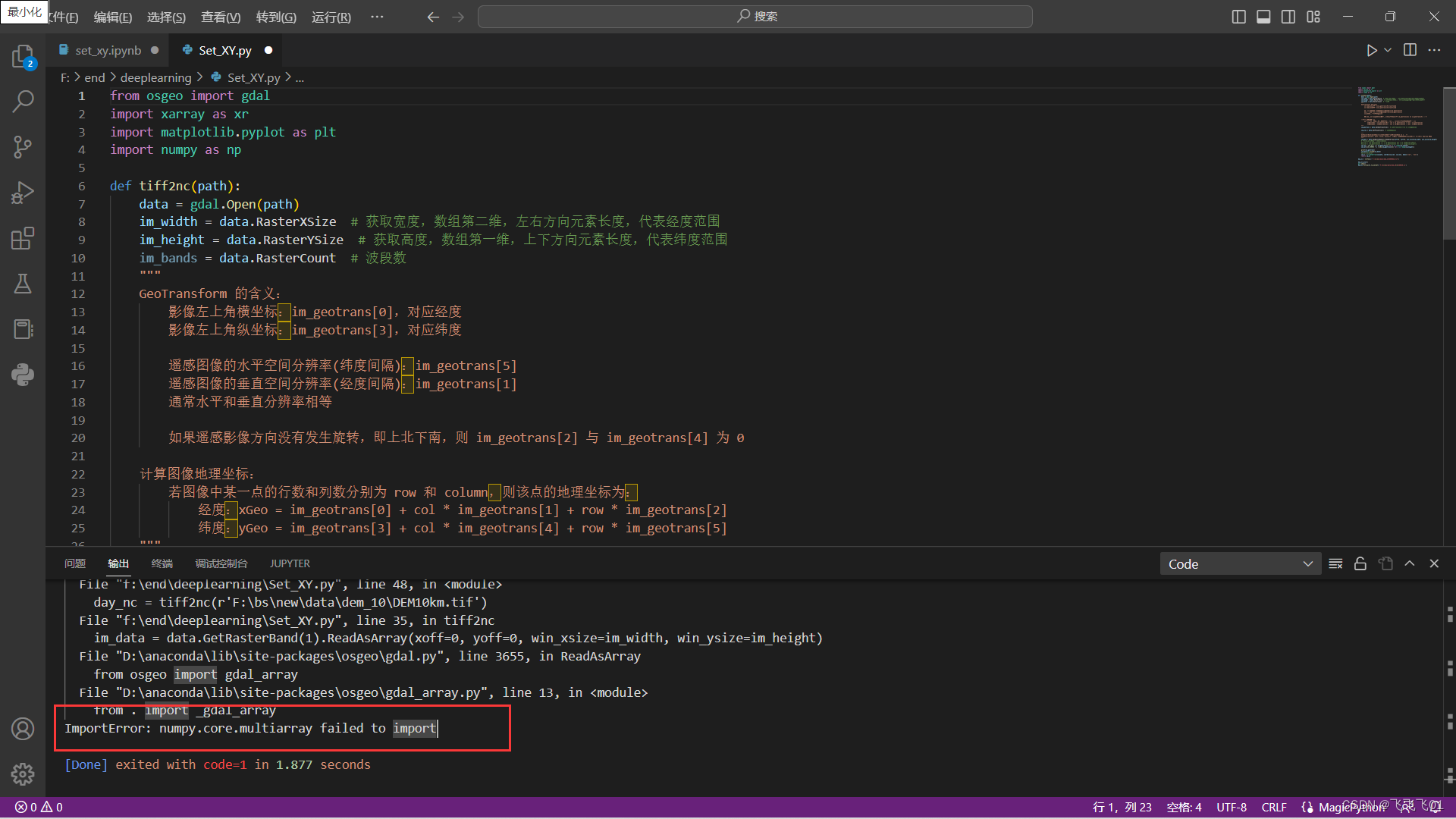Switch to the 调试控制台 panel tab
The width and height of the screenshot is (1456, 819).
(221, 563)
